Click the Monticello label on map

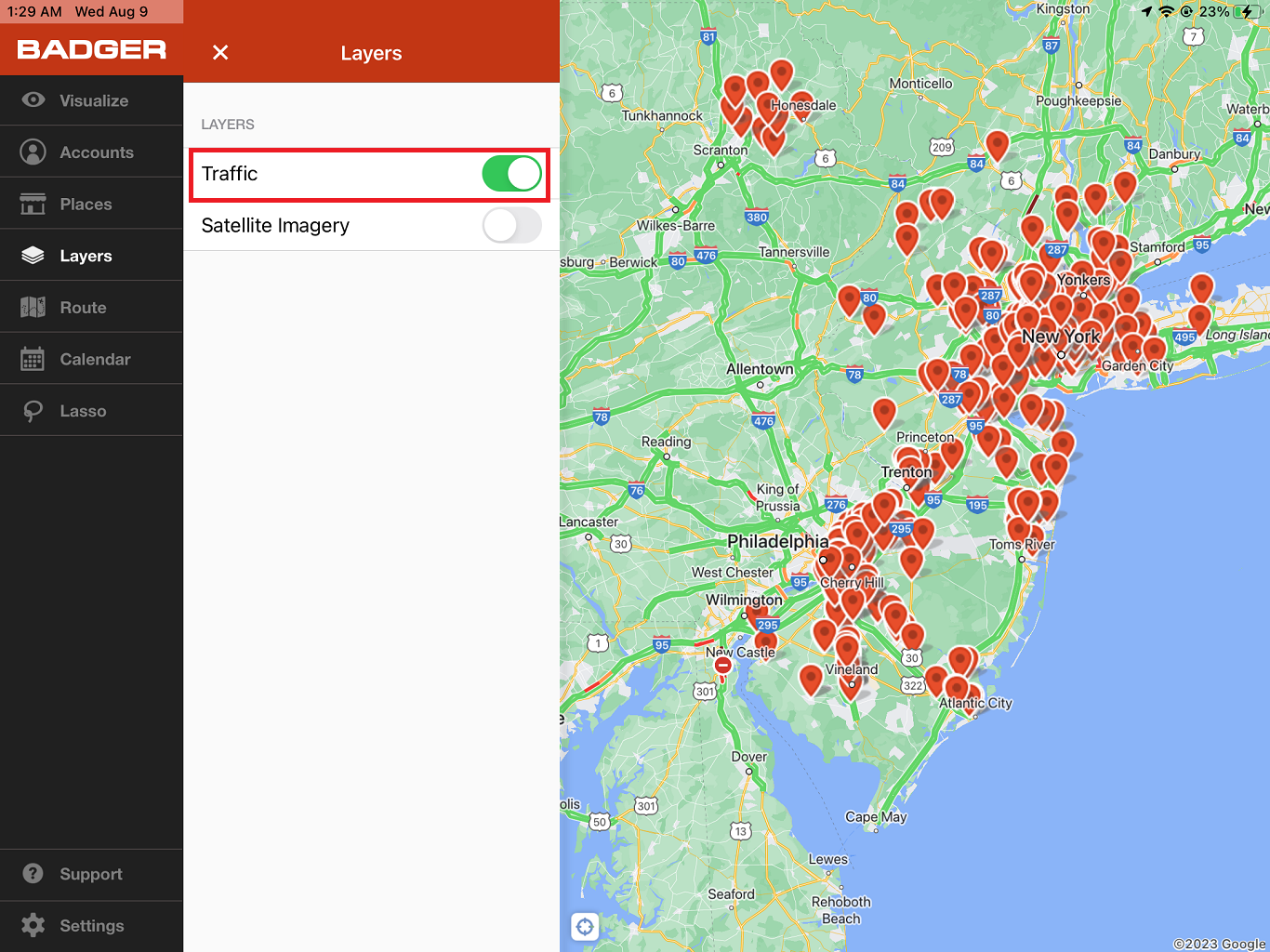pyautogui.click(x=920, y=84)
